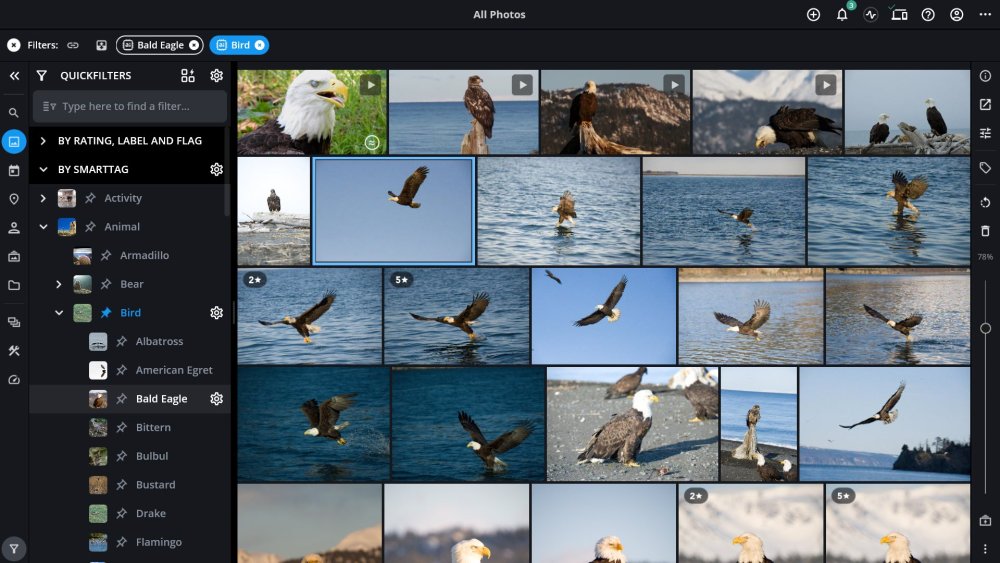
Task: Focus the 'Type here to find a filter' field
Action: [x=130, y=106]
